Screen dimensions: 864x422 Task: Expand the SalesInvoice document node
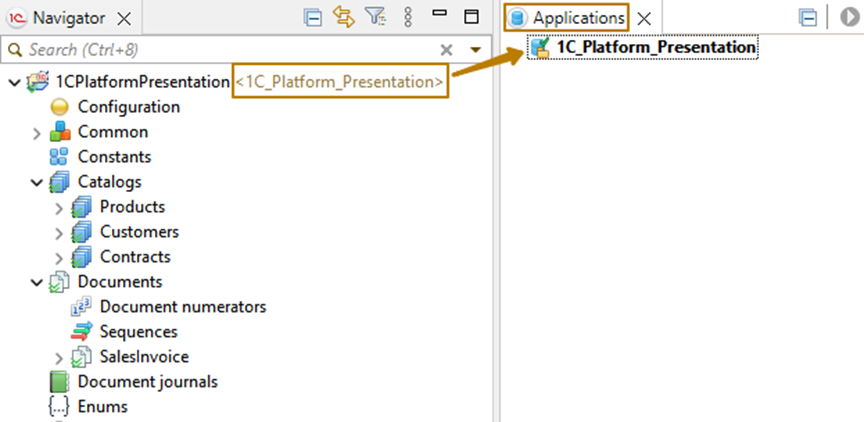click(59, 358)
